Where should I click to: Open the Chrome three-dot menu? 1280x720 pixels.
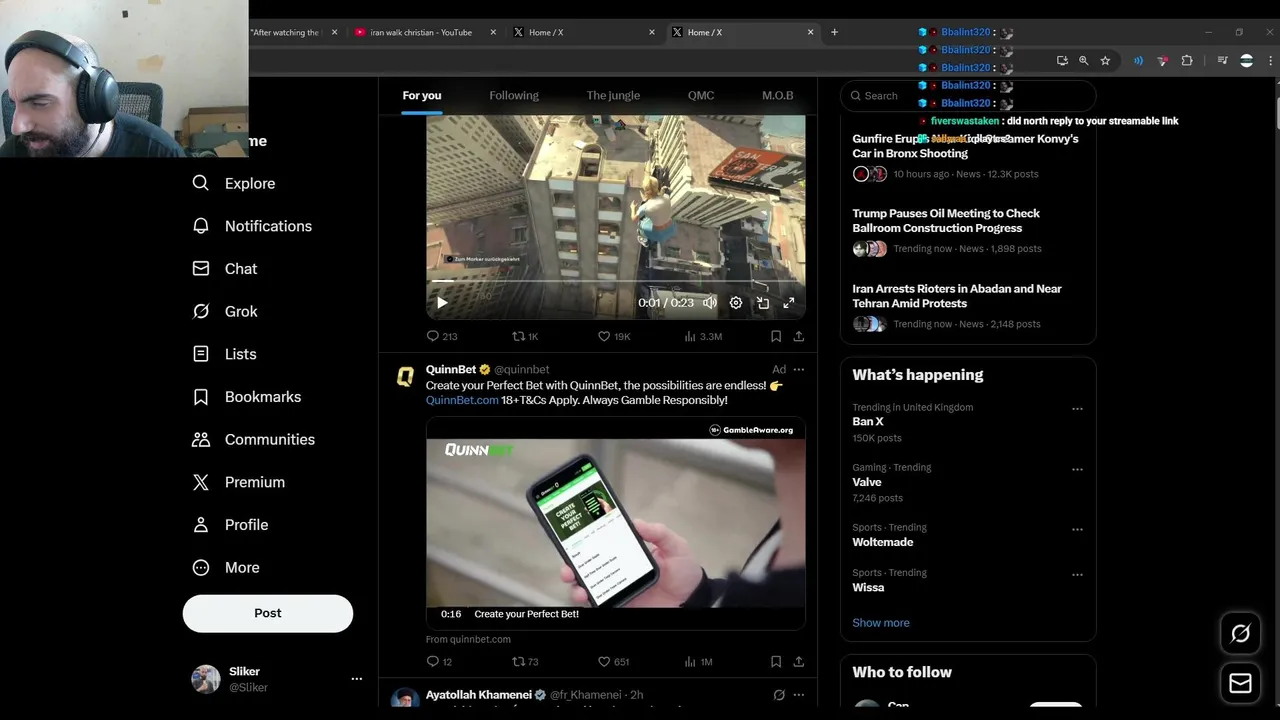1271,61
